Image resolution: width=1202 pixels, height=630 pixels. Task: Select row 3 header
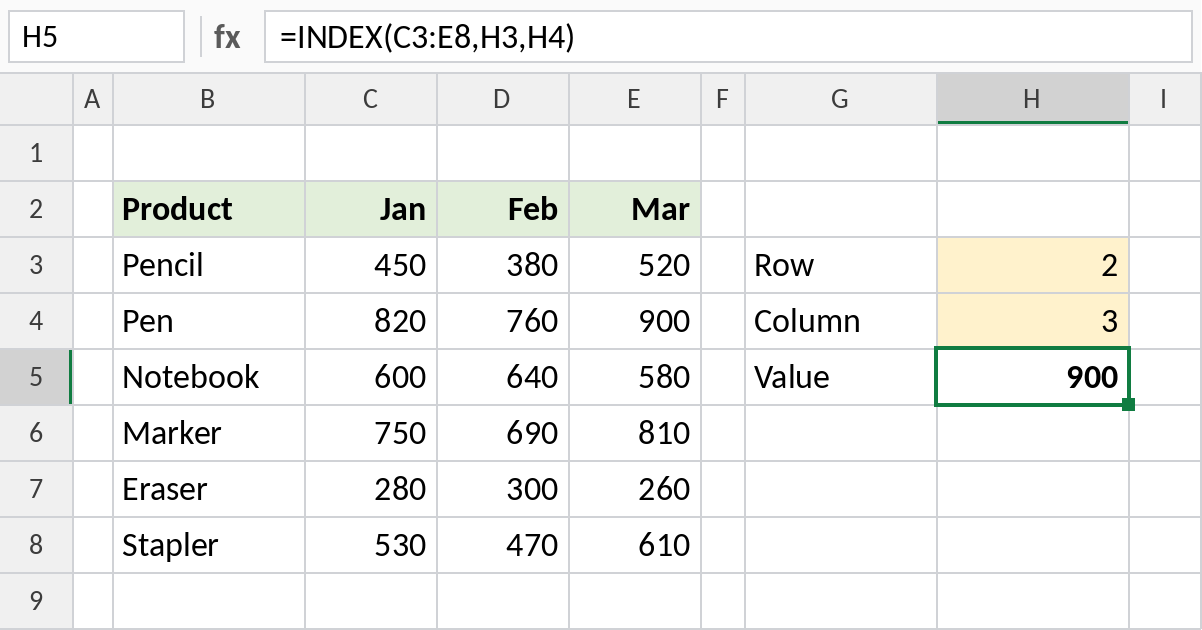click(37, 265)
